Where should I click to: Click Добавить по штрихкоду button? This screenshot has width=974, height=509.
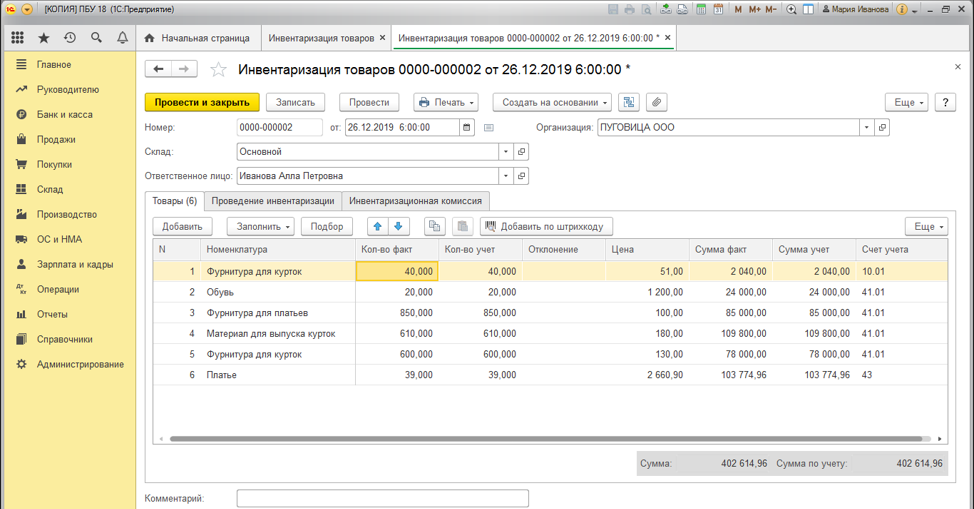pyautogui.click(x=546, y=226)
